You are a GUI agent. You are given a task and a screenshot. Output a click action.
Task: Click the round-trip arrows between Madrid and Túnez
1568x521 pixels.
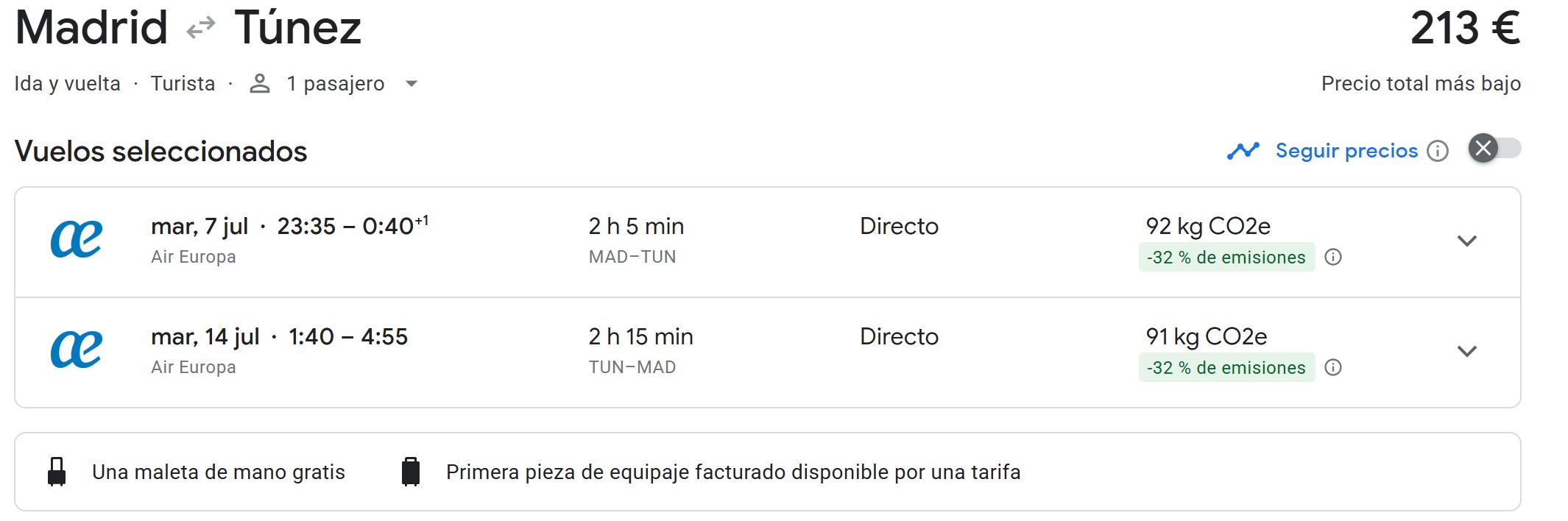(x=200, y=28)
